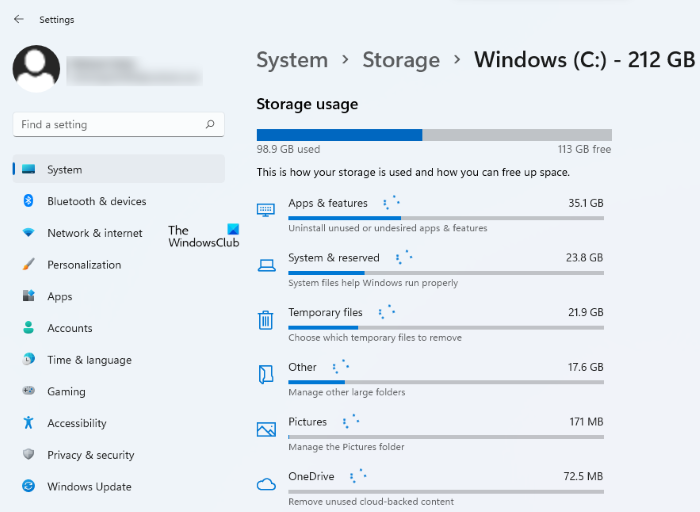
Task: Go to Time & language settings
Action: [89, 360]
